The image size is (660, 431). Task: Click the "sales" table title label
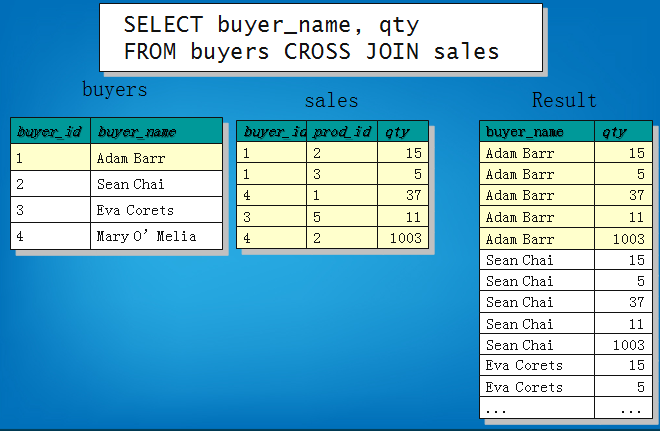[331, 101]
